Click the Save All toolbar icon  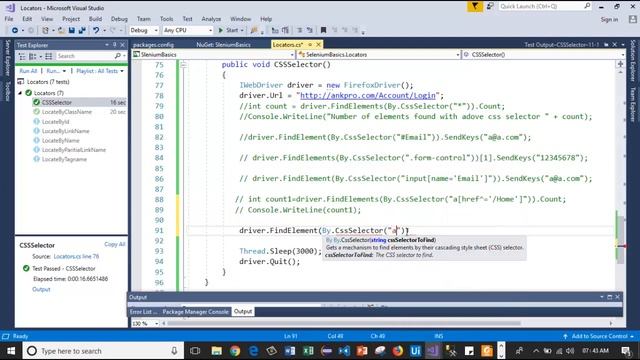coord(82,30)
